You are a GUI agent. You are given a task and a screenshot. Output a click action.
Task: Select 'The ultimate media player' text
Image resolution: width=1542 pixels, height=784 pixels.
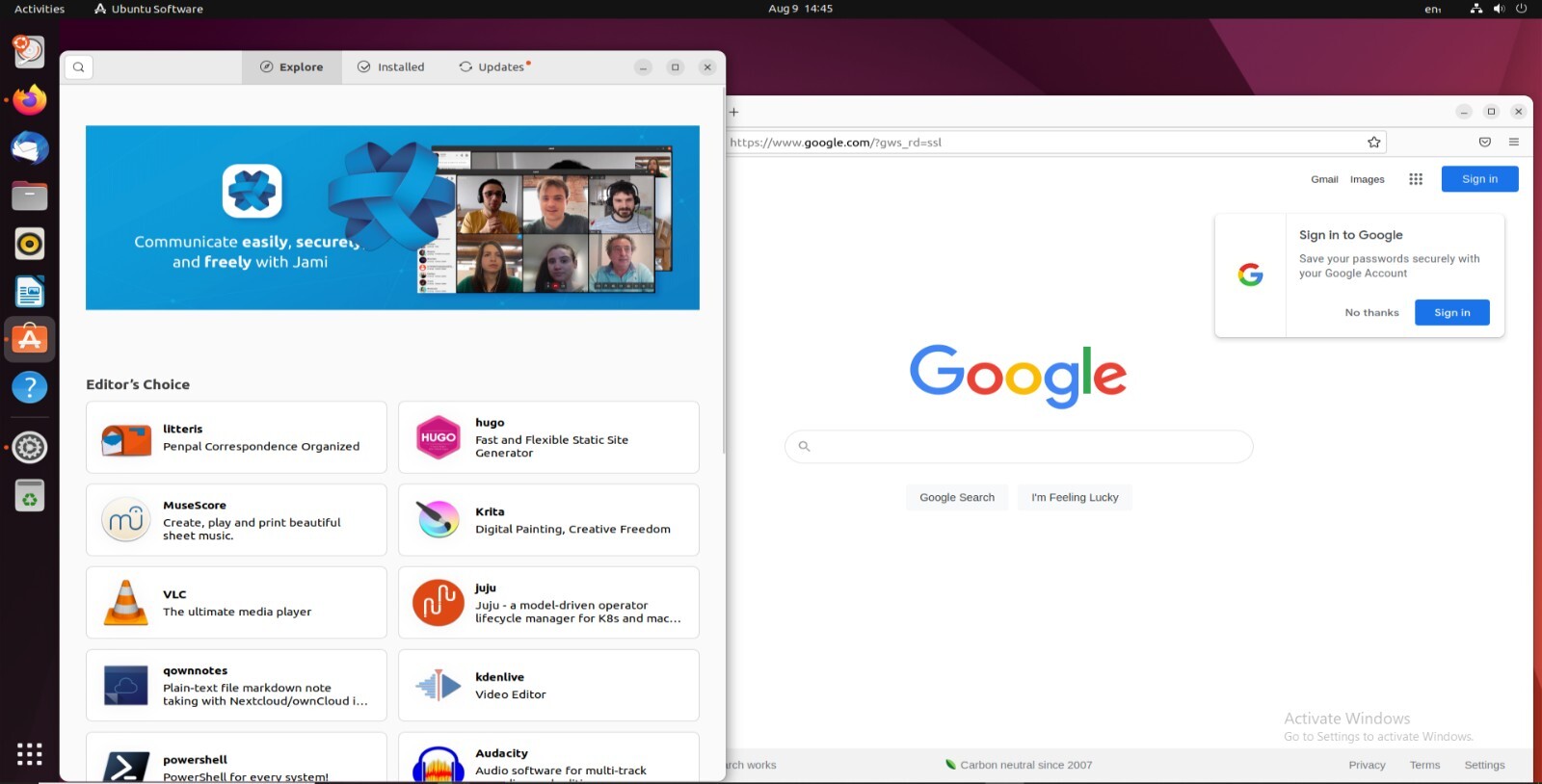(237, 613)
